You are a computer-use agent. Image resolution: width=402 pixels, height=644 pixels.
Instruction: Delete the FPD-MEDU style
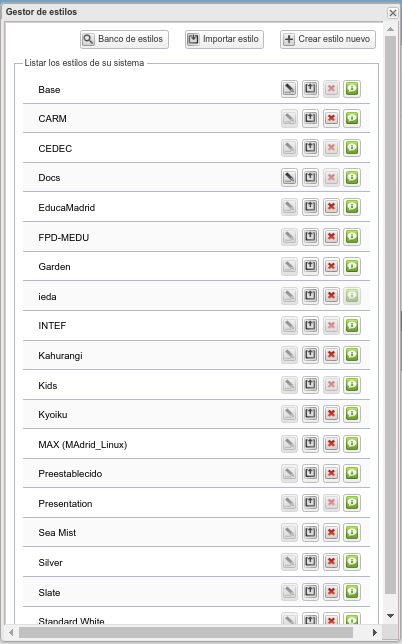tap(331, 237)
